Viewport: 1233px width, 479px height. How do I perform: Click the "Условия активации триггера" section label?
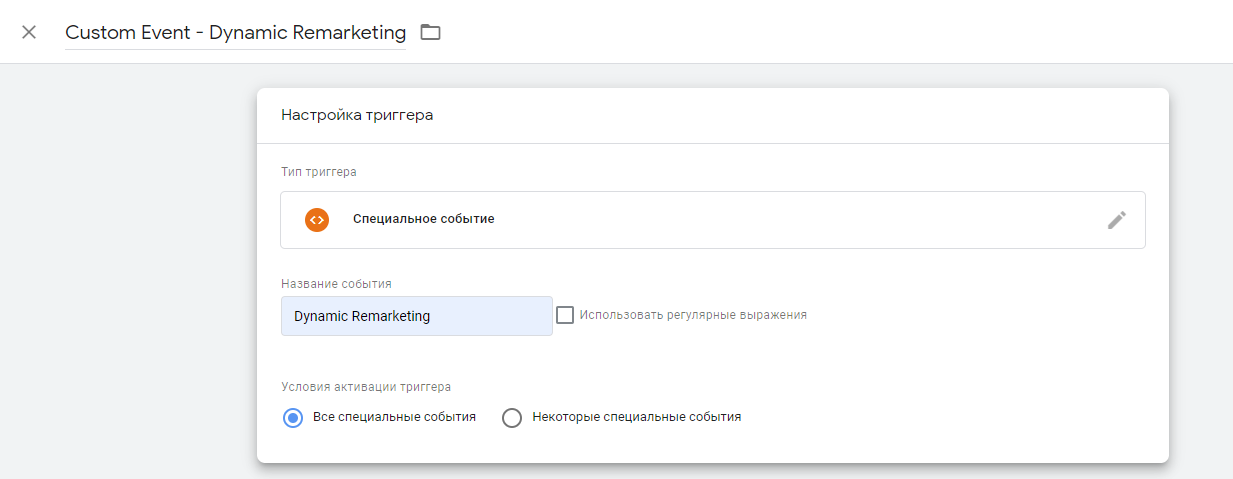tap(366, 387)
